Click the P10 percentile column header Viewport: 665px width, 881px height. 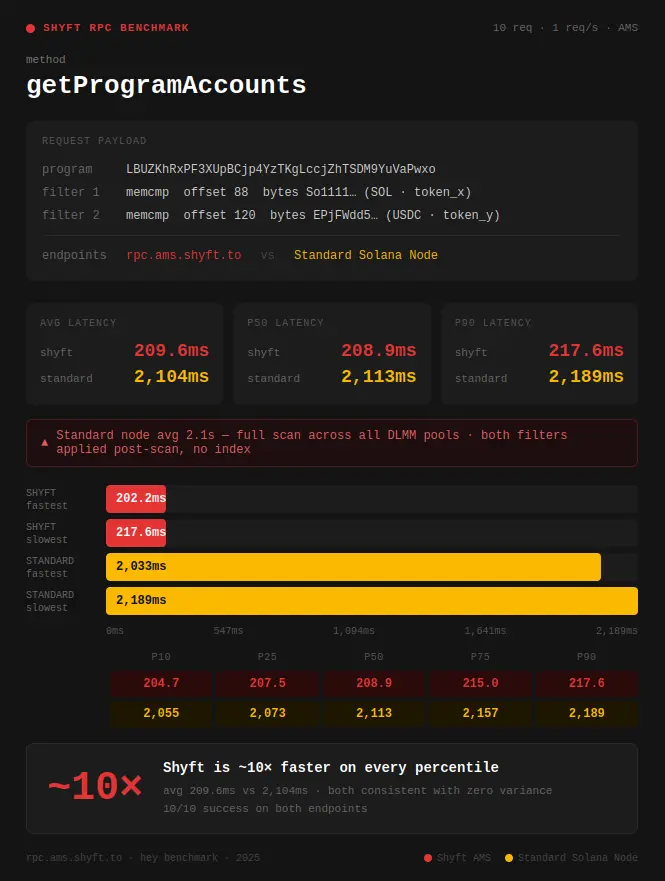point(161,657)
